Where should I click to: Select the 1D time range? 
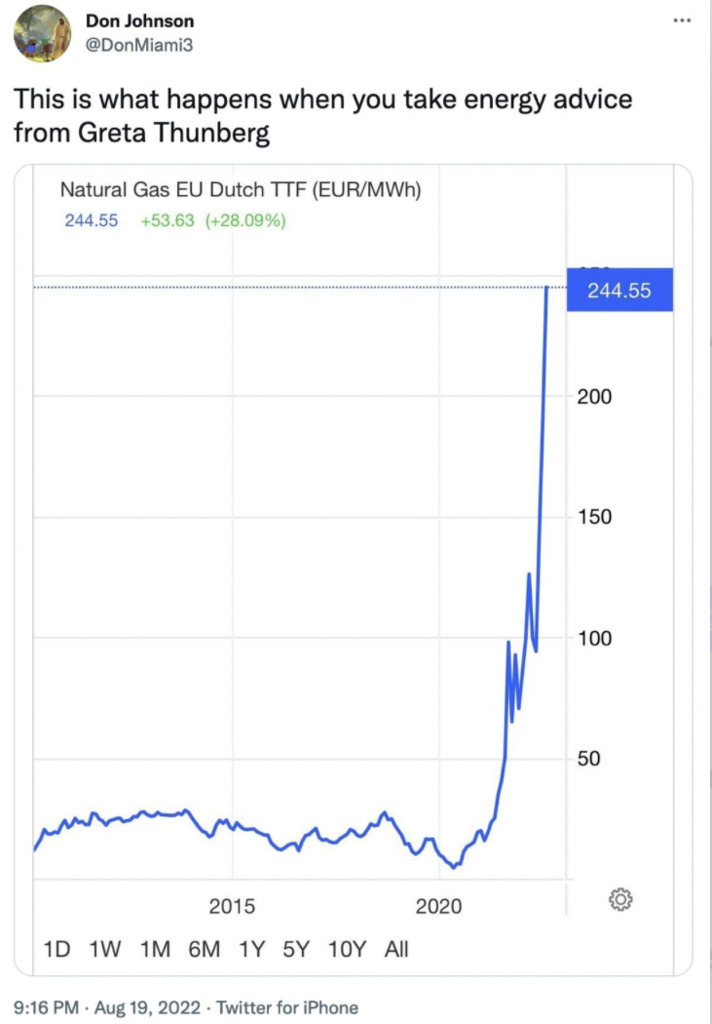(56, 949)
